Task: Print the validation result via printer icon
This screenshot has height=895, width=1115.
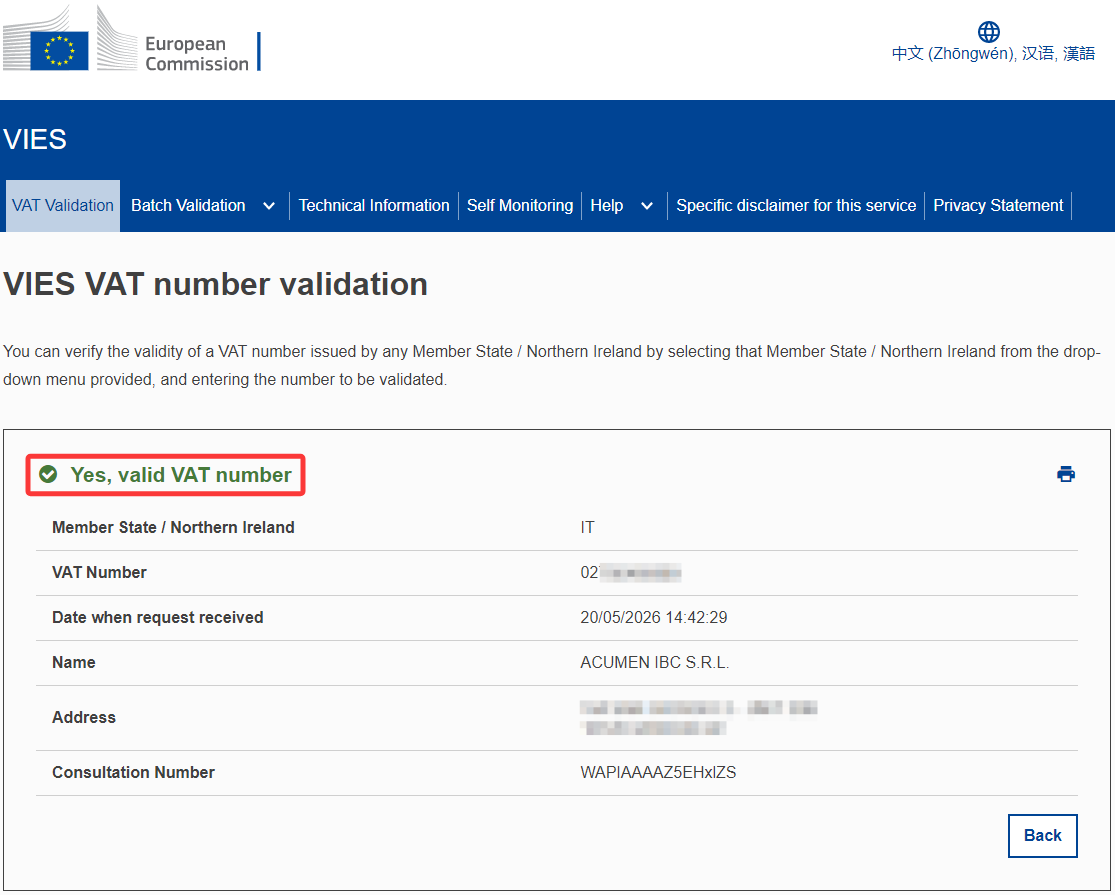Action: 1065,474
